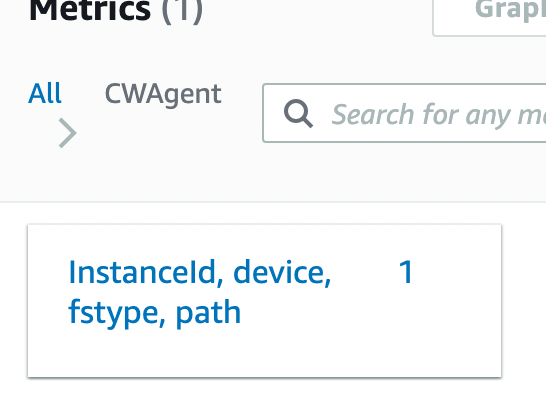Focus the 'Search for any metric' field
Image resolution: width=546 pixels, height=408 pixels.
(x=404, y=113)
